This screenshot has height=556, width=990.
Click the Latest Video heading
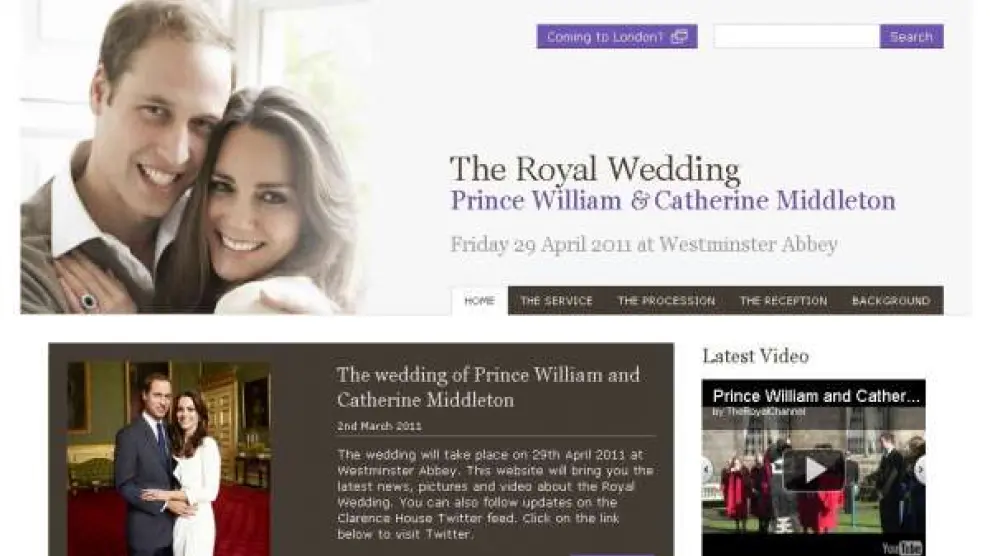[755, 356]
